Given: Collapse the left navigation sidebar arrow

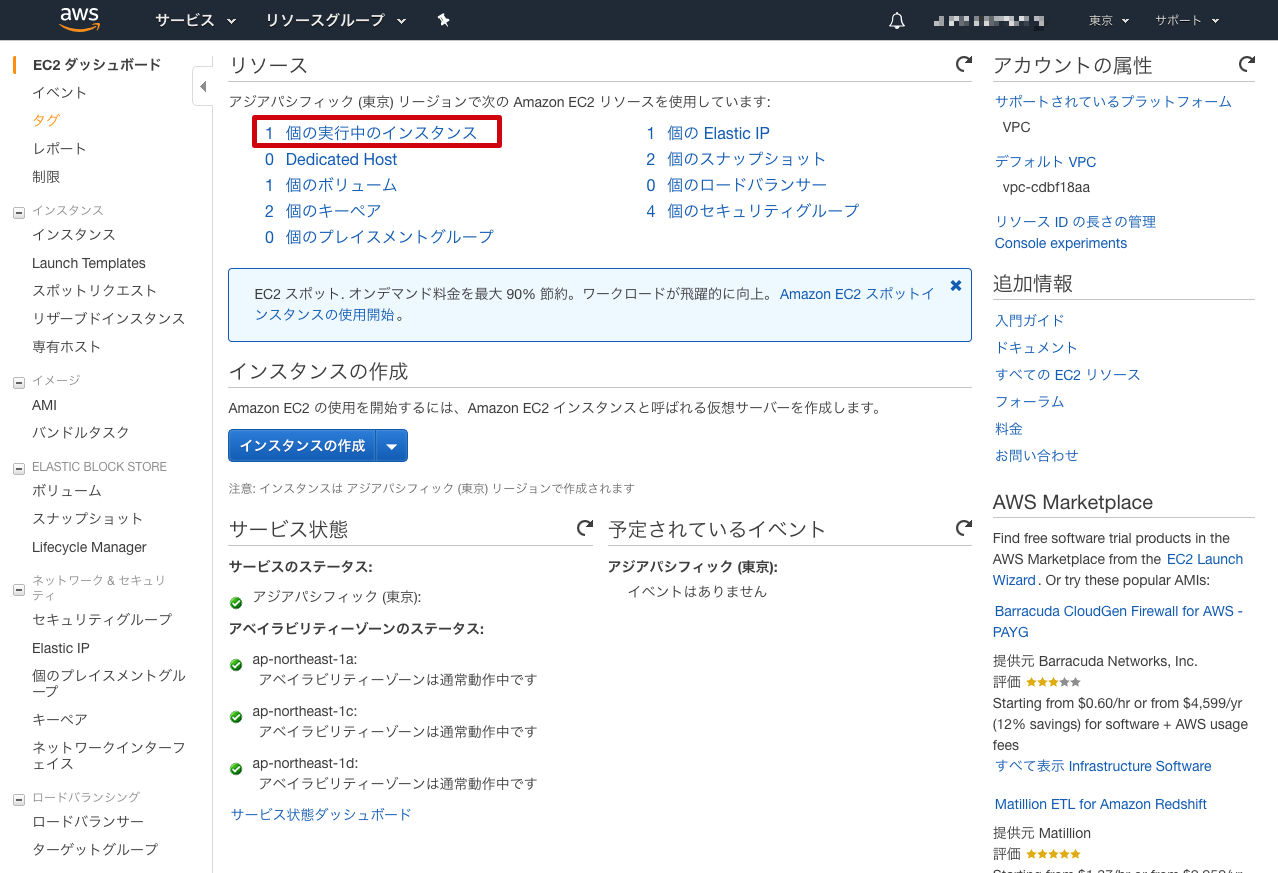Looking at the screenshot, I should click(203, 86).
